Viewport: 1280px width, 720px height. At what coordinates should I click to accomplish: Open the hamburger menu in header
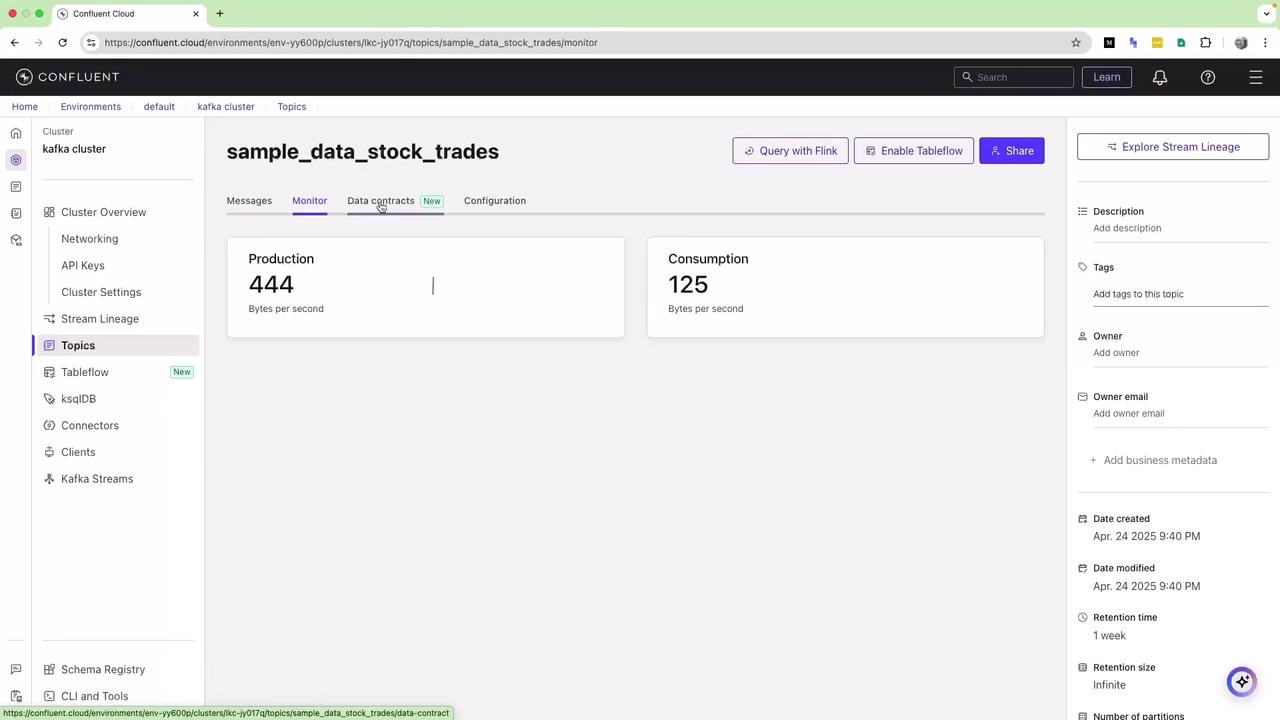pos(1256,77)
